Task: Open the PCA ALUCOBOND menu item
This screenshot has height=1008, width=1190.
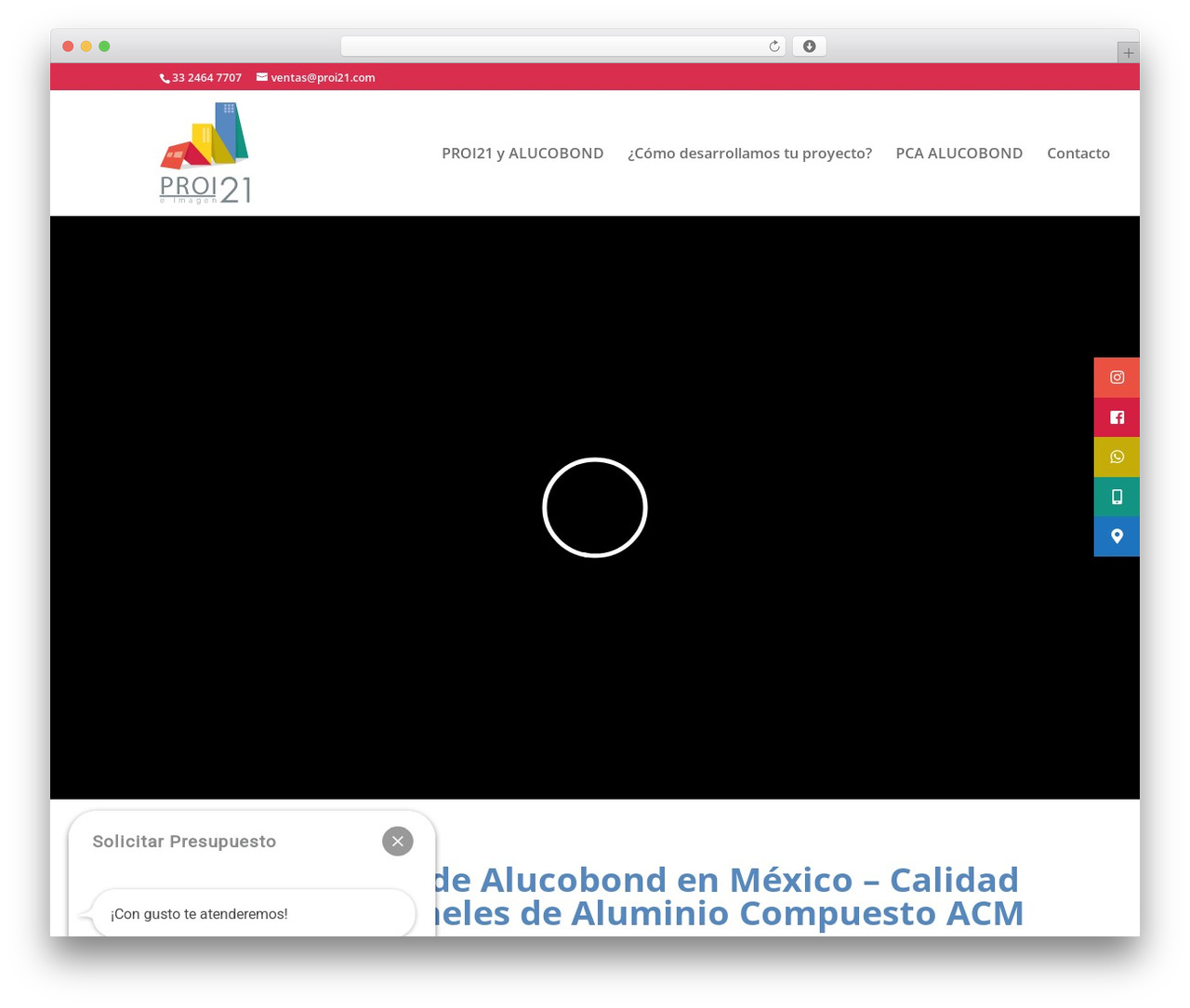Action: pyautogui.click(x=959, y=153)
